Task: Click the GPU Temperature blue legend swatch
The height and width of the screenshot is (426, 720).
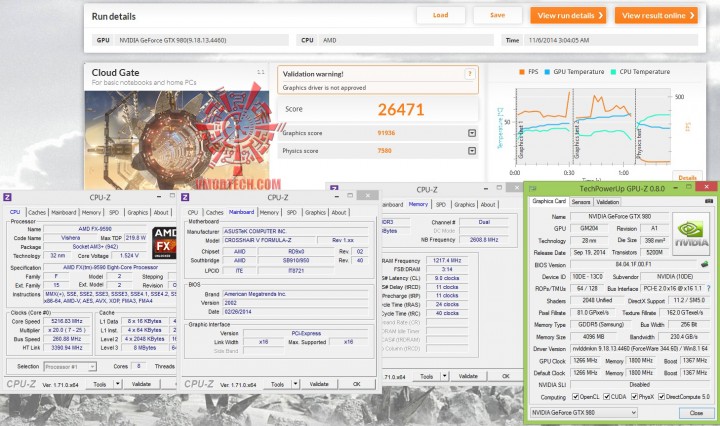Action: pyautogui.click(x=547, y=72)
